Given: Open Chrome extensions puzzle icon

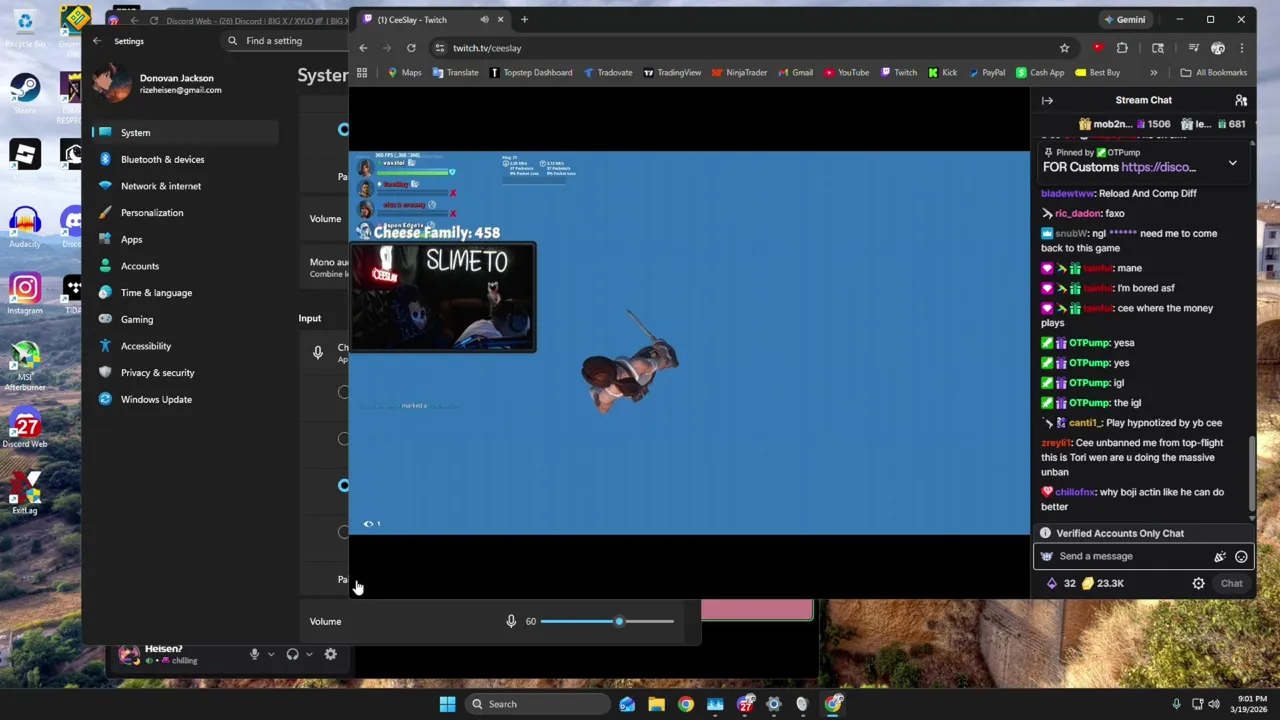Looking at the screenshot, I should [1122, 48].
